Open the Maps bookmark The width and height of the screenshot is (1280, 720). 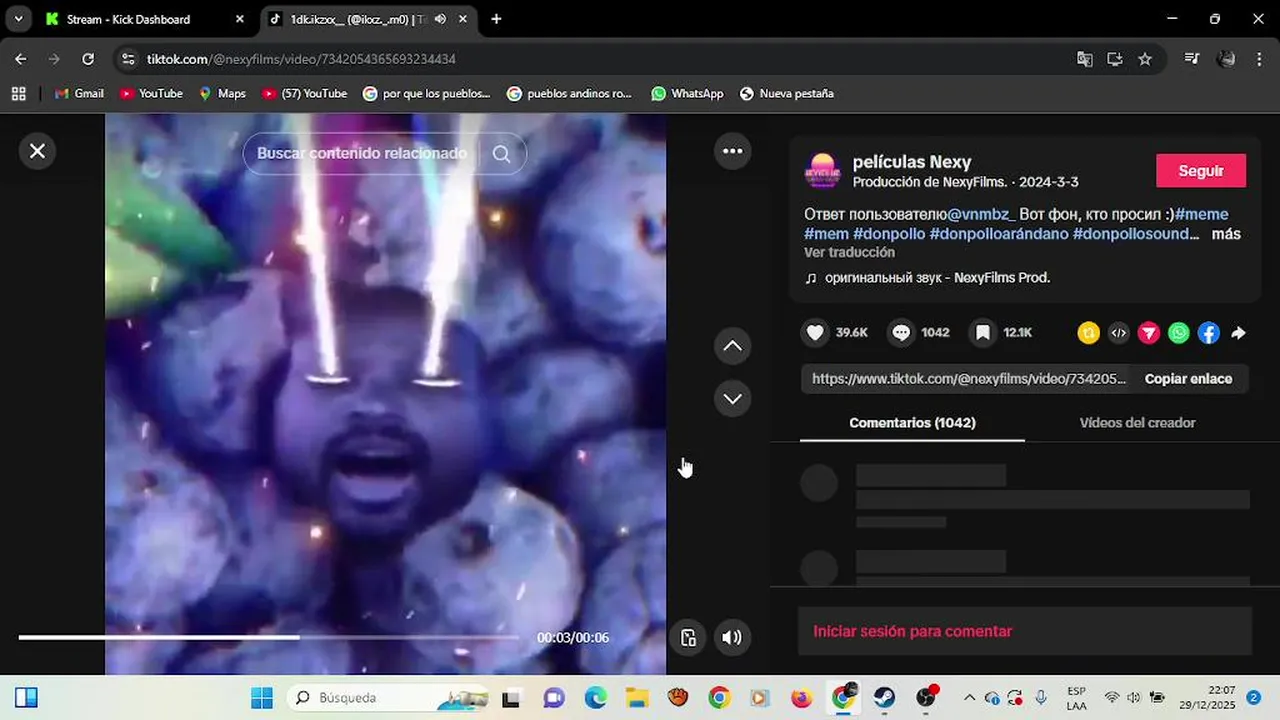pyautogui.click(x=222, y=93)
